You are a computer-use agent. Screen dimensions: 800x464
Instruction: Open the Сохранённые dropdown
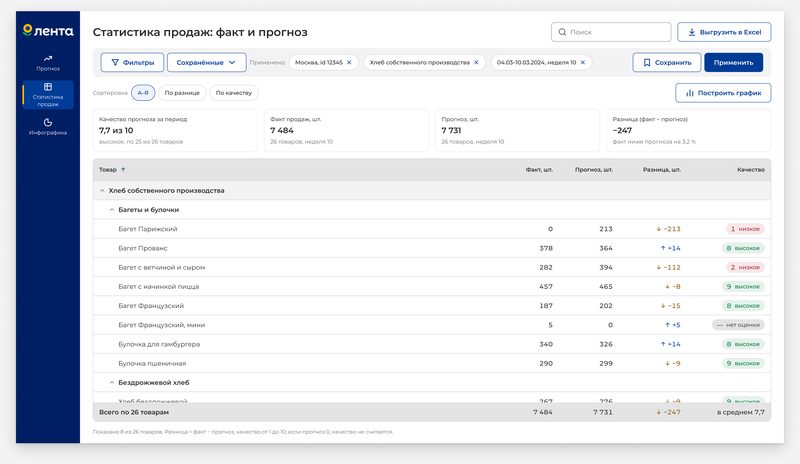click(x=207, y=62)
